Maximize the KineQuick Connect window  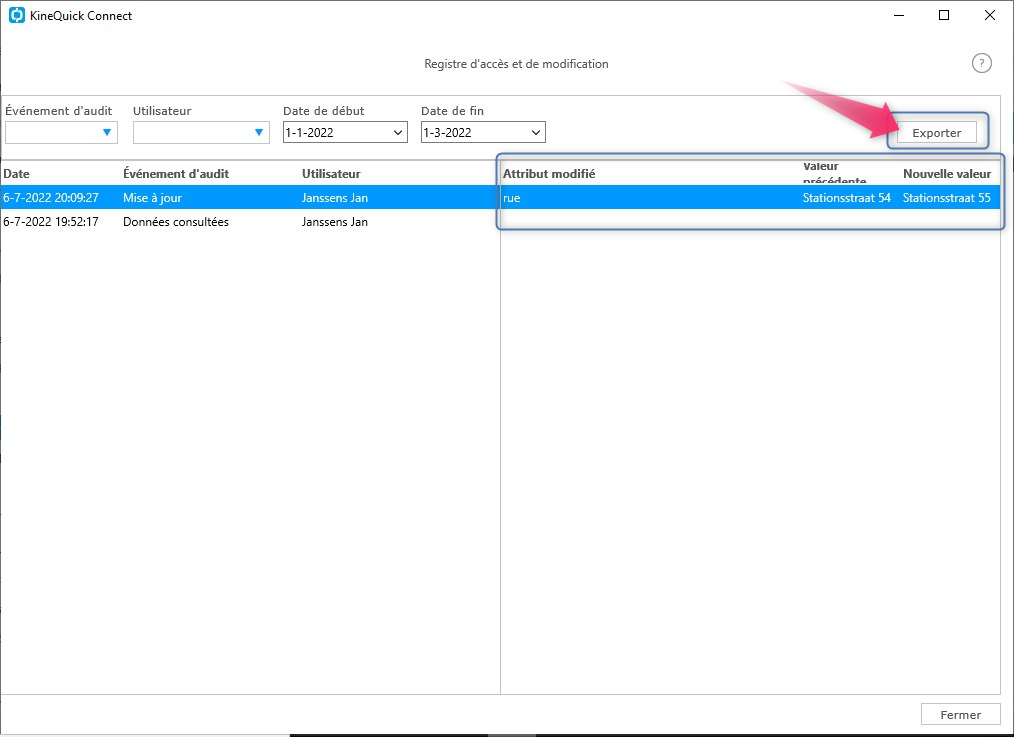pyautogui.click(x=944, y=16)
